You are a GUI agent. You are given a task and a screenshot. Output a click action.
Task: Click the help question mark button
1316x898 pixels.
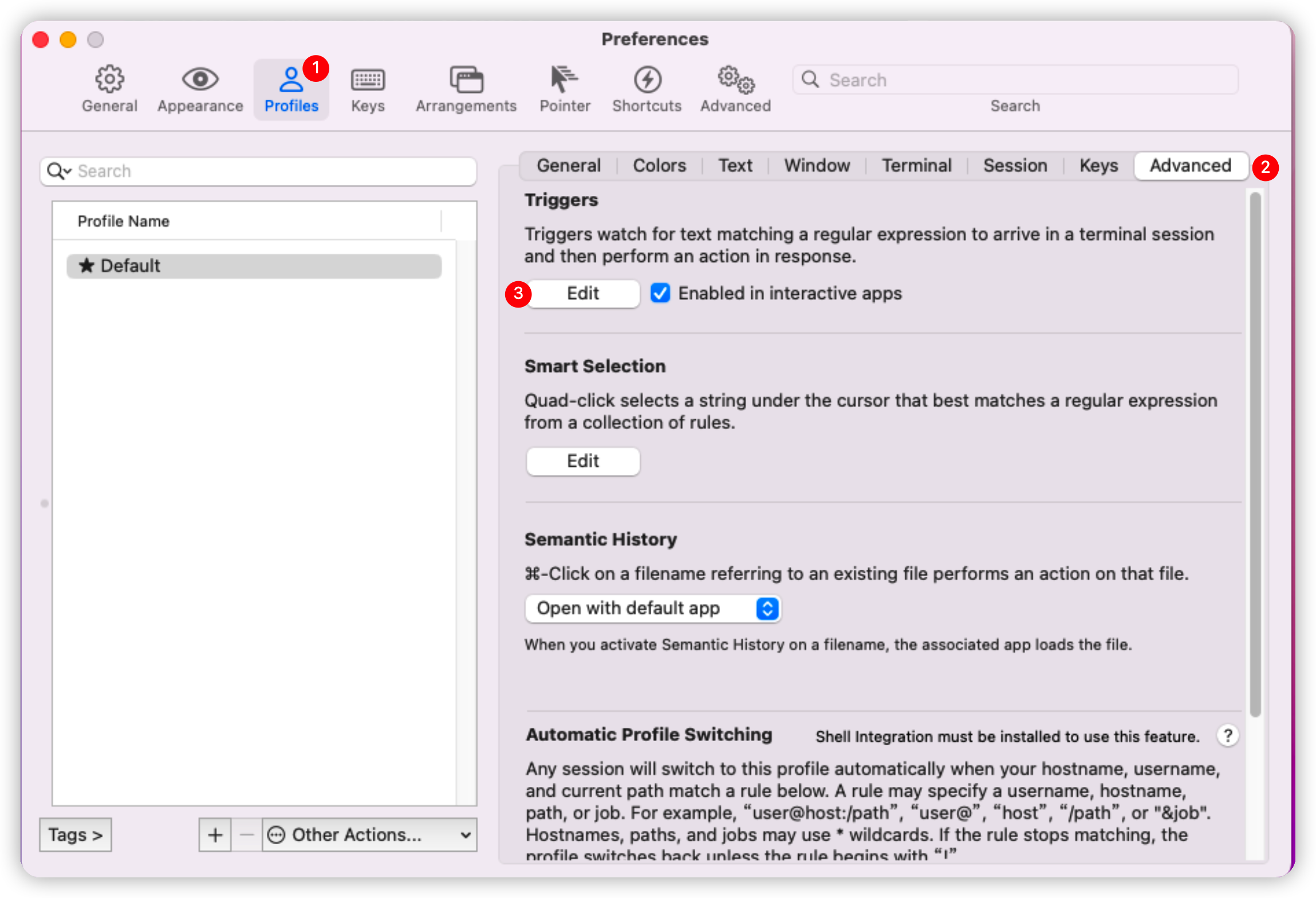point(1227,735)
